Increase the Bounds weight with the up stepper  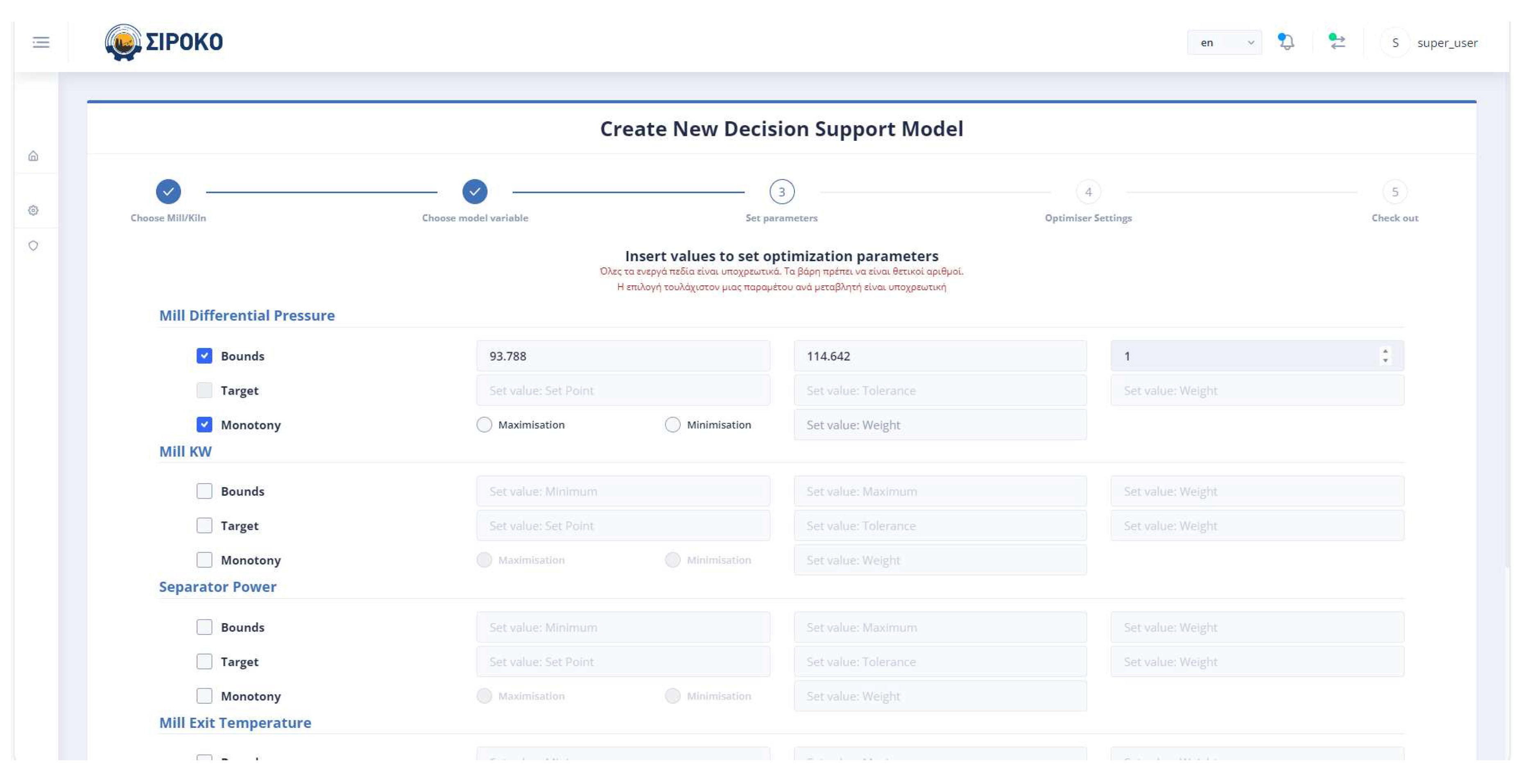coord(1385,351)
